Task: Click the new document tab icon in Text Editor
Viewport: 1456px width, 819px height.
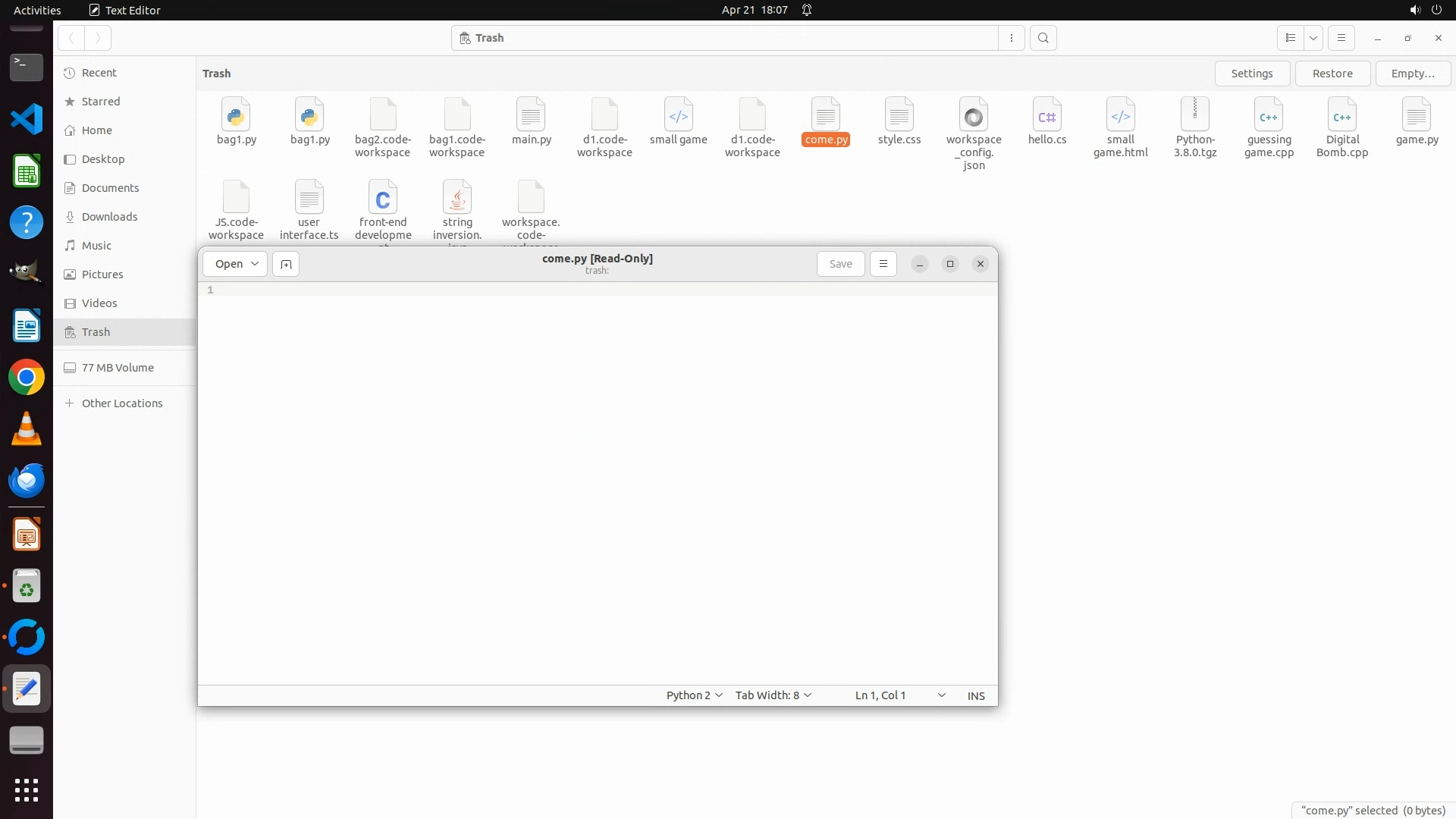Action: pyautogui.click(x=286, y=264)
